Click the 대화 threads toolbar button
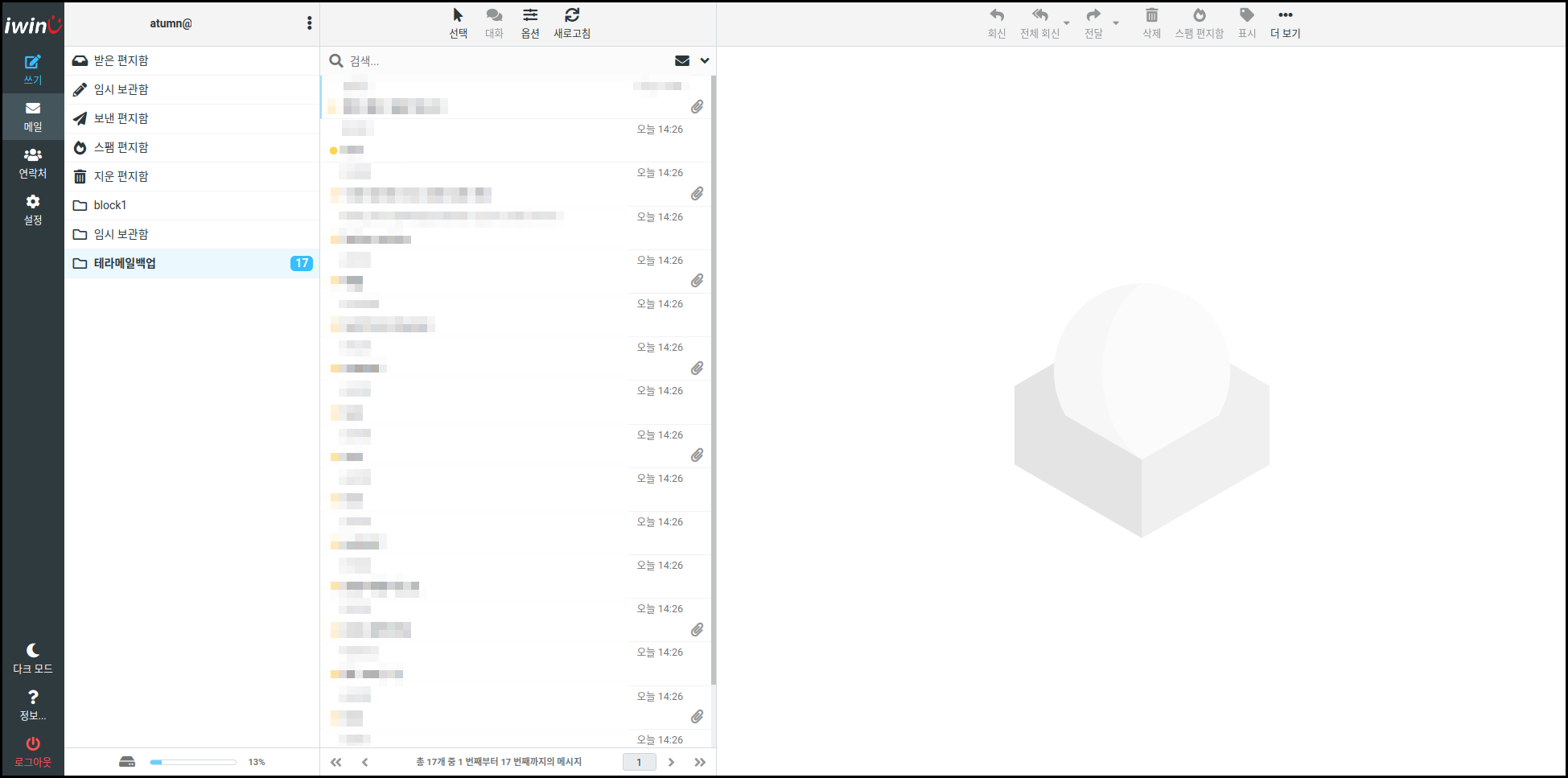This screenshot has width=1568, height=778. pos(494,23)
